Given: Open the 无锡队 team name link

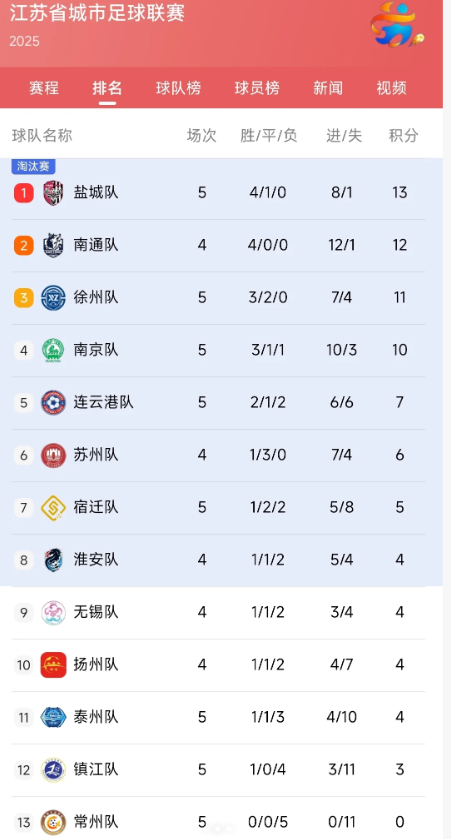Looking at the screenshot, I should (x=96, y=612).
